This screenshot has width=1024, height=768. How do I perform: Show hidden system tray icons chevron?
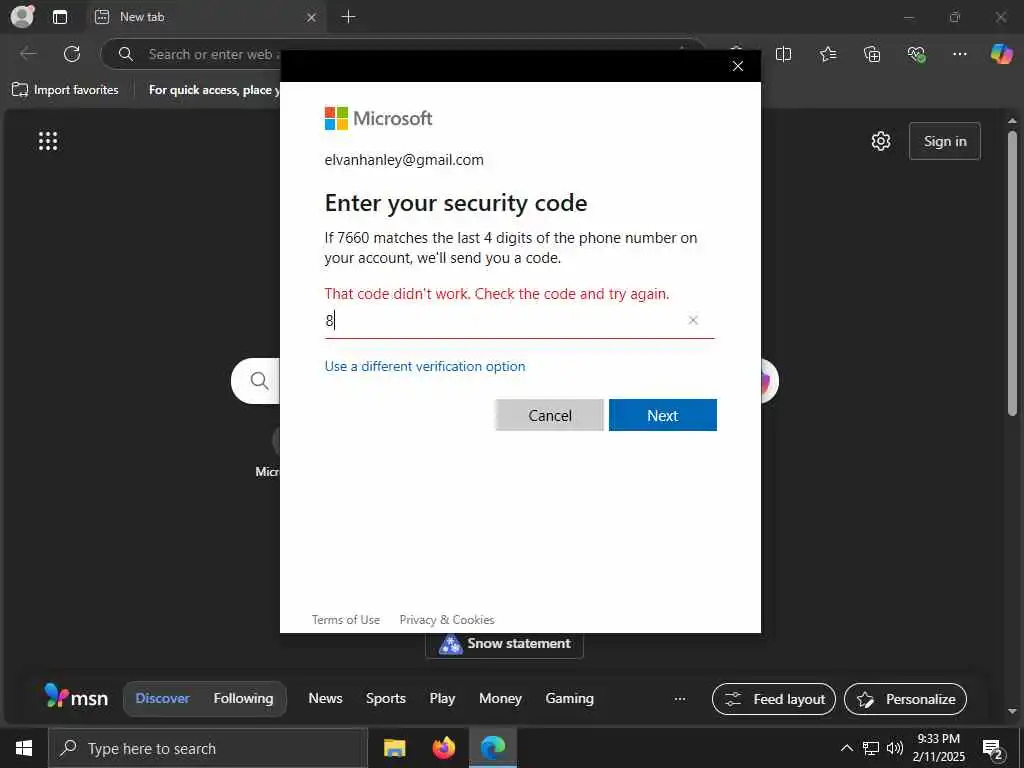846,748
